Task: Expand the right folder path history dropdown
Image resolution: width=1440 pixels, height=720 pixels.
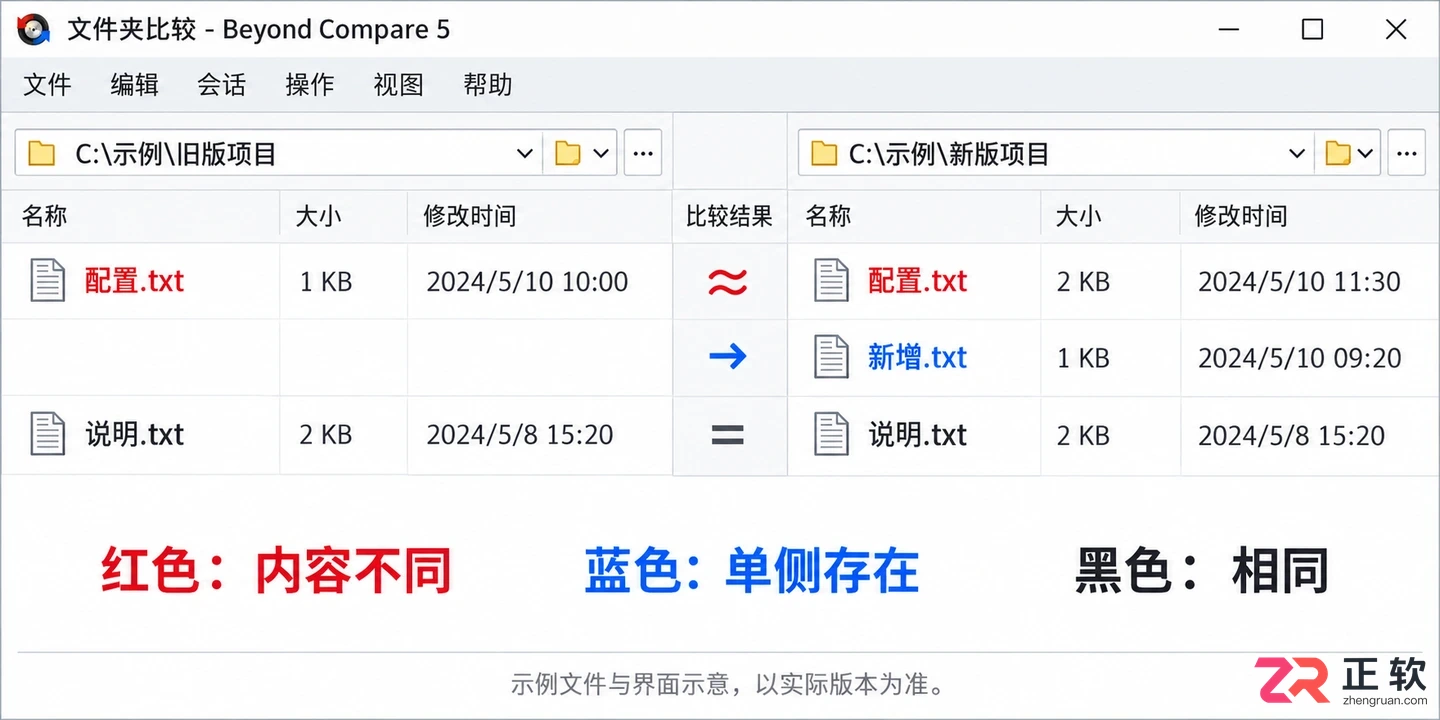Action: pos(1297,154)
